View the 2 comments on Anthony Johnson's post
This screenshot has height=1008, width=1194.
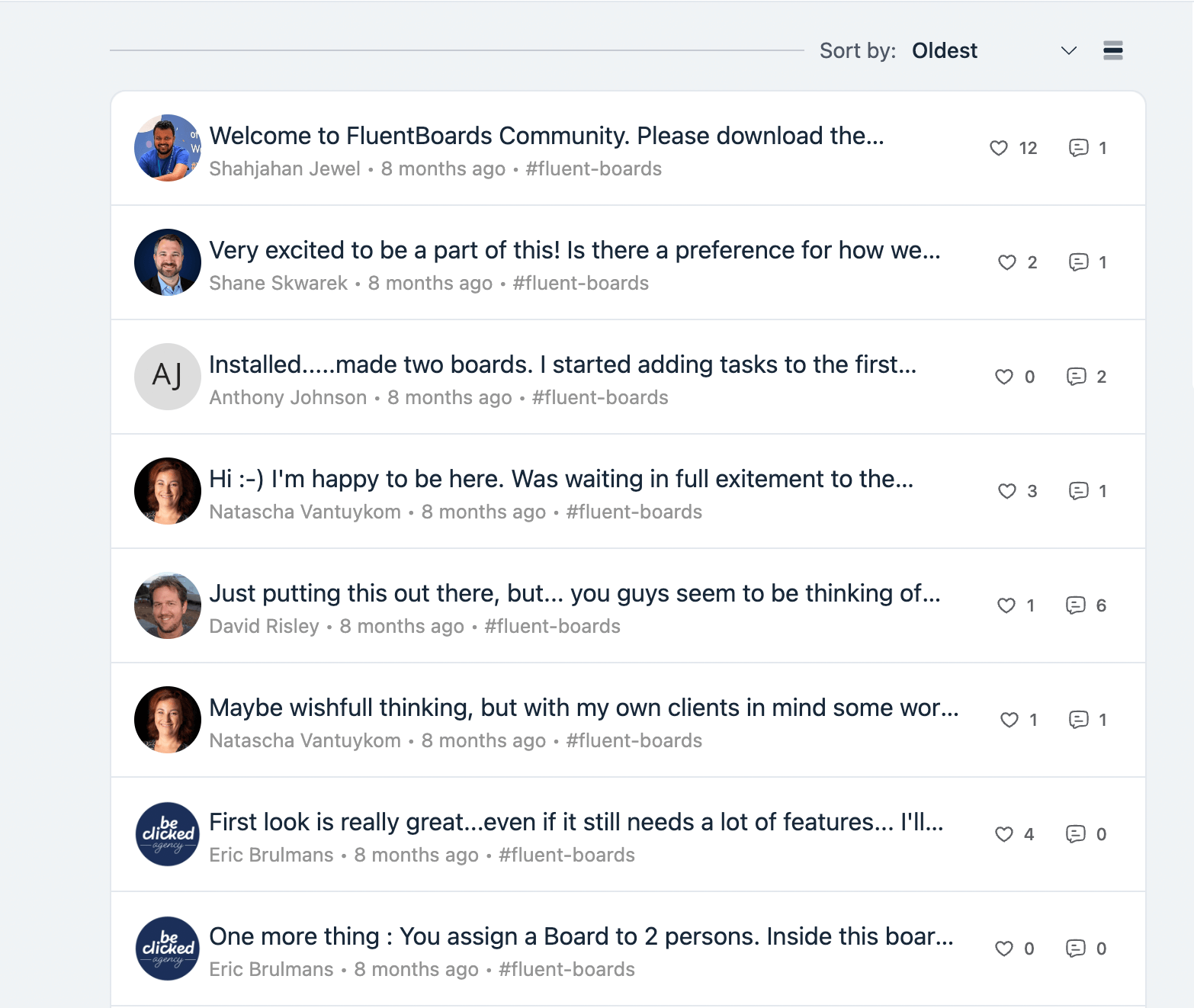tap(1078, 377)
